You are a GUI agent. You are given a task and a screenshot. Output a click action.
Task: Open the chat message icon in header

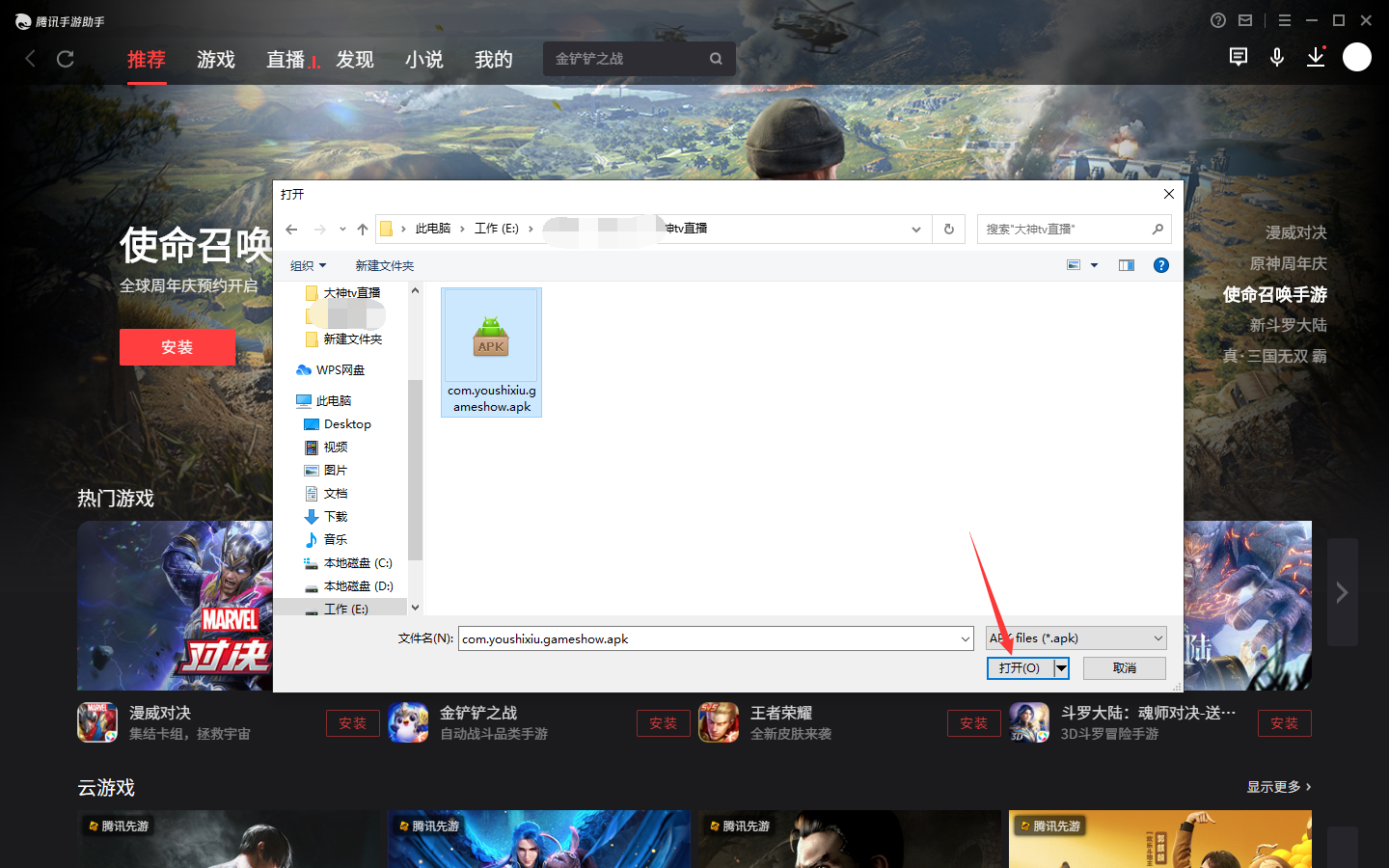point(1239,58)
